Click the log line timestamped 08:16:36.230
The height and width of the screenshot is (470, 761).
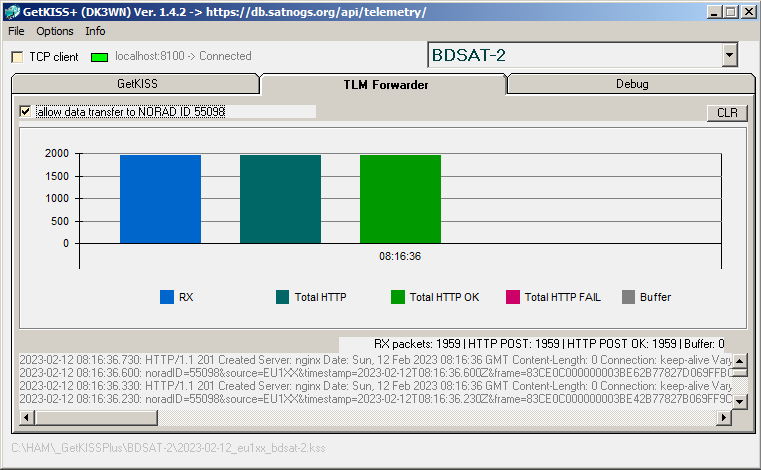[375, 399]
